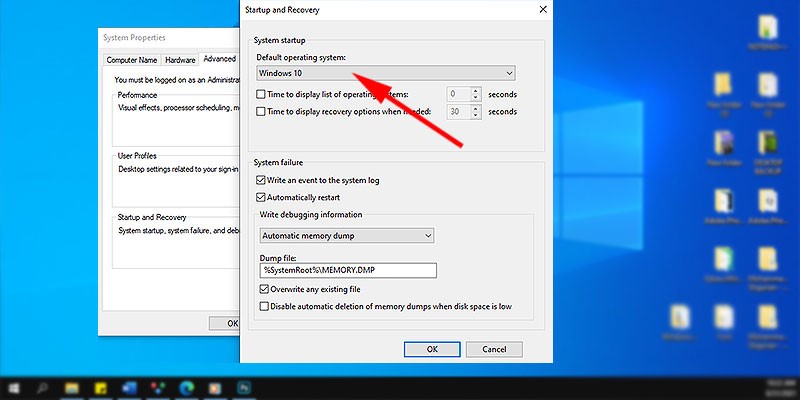Enable Time to display list of operating systems
The height and width of the screenshot is (400, 800).
[261, 94]
